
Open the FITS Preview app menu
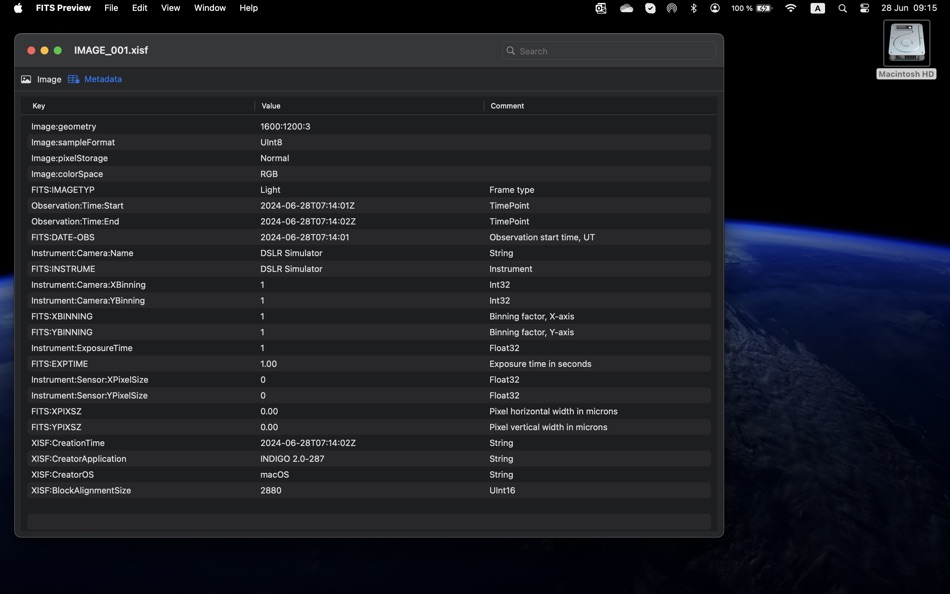click(63, 8)
